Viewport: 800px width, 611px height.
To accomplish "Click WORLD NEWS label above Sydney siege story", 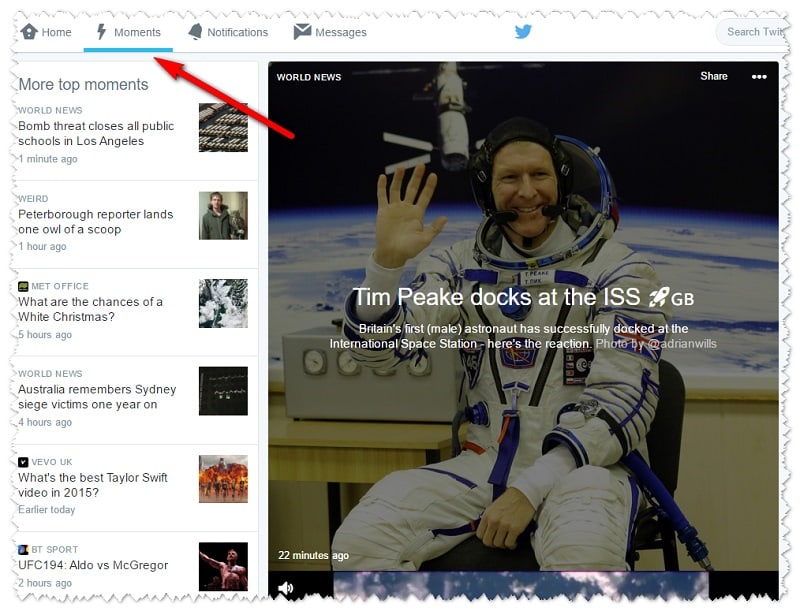I will pos(50,374).
